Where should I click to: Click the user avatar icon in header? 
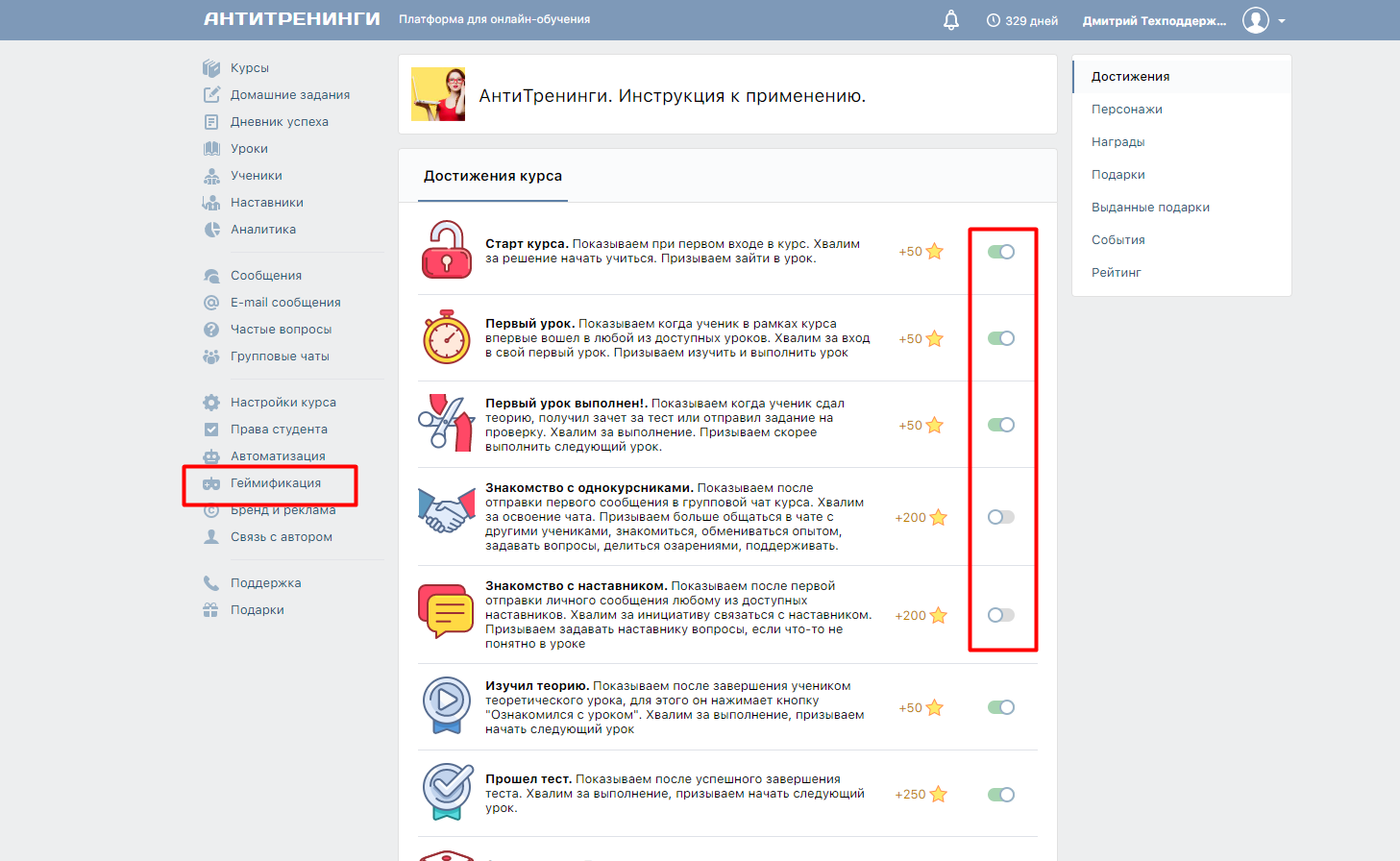pos(1256,20)
